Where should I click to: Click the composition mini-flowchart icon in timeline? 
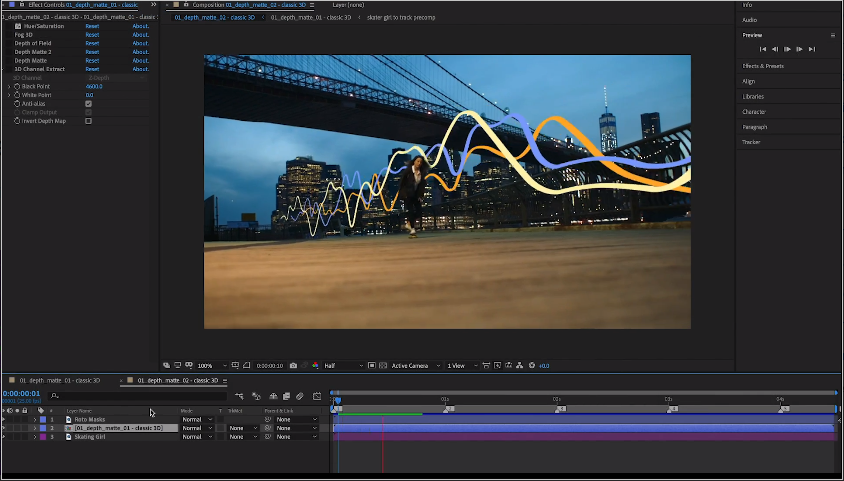pos(240,396)
